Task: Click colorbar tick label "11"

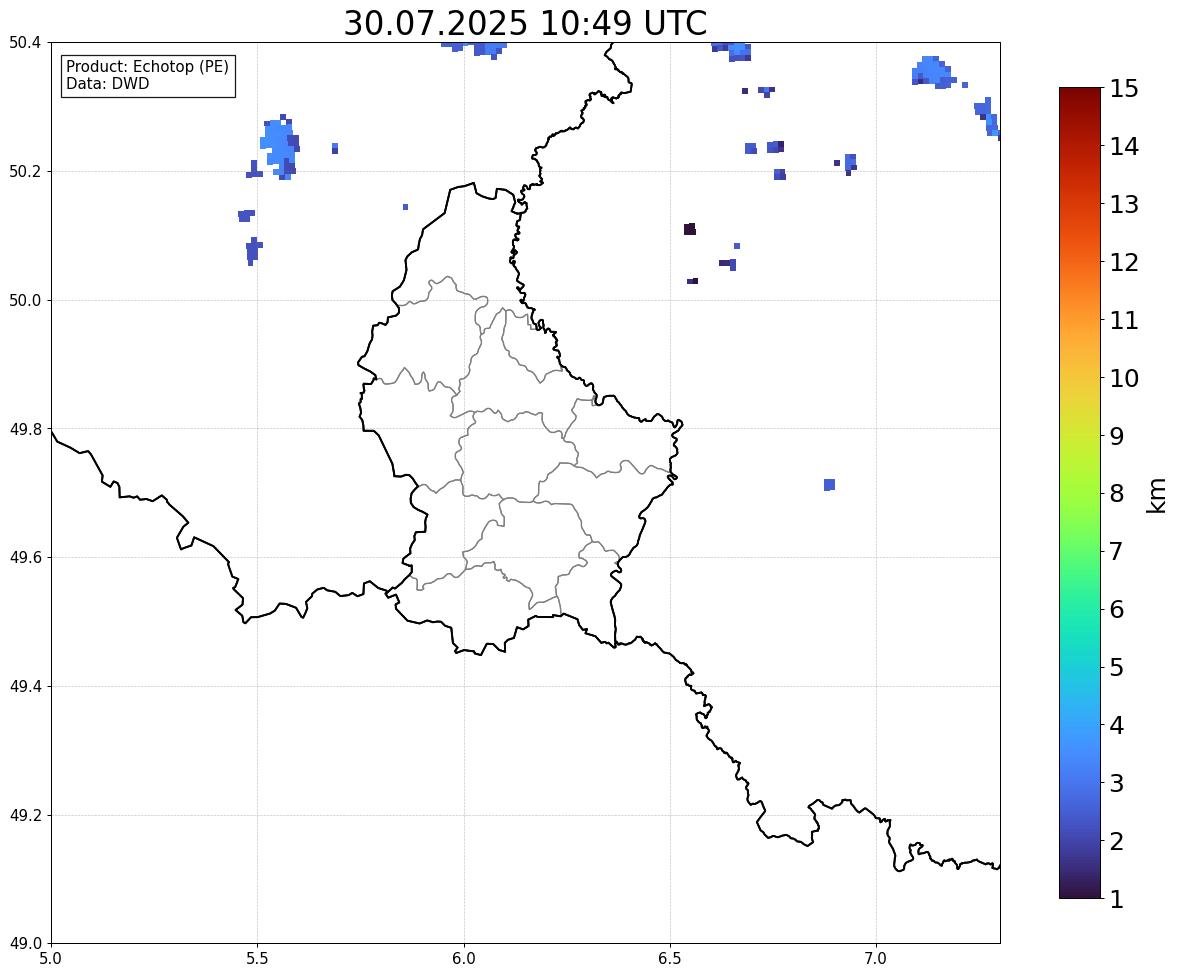Action: 1124,320
